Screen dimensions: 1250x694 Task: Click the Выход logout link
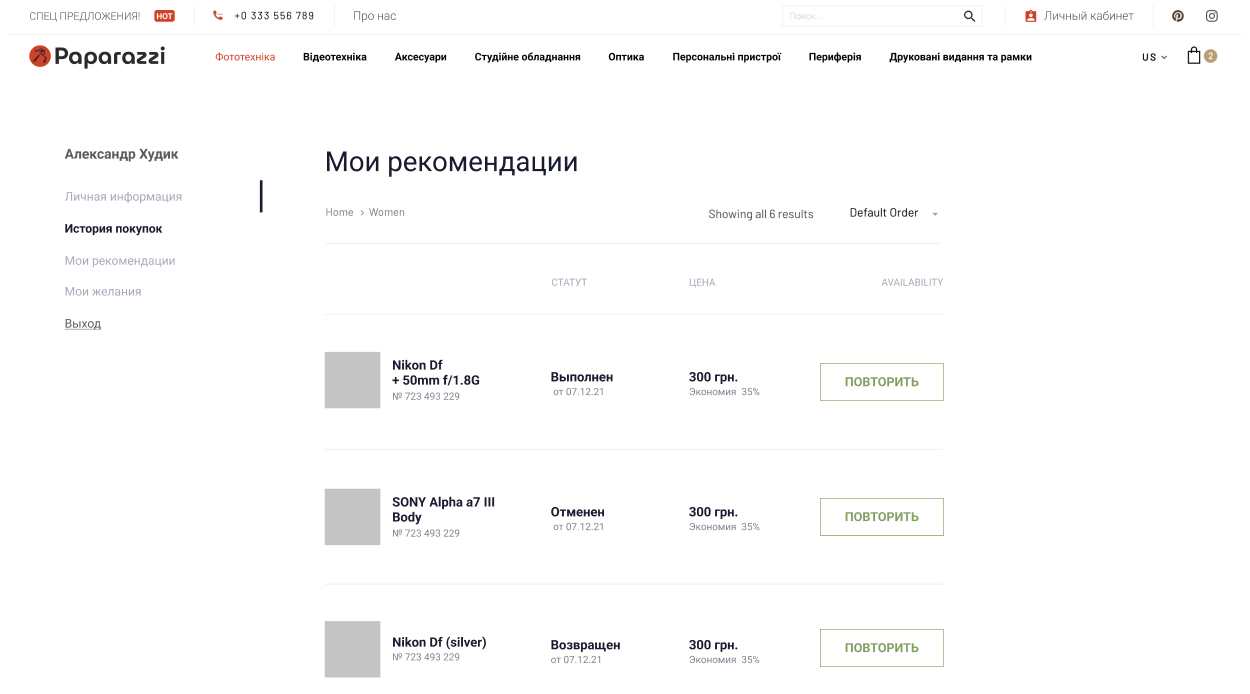pos(83,324)
